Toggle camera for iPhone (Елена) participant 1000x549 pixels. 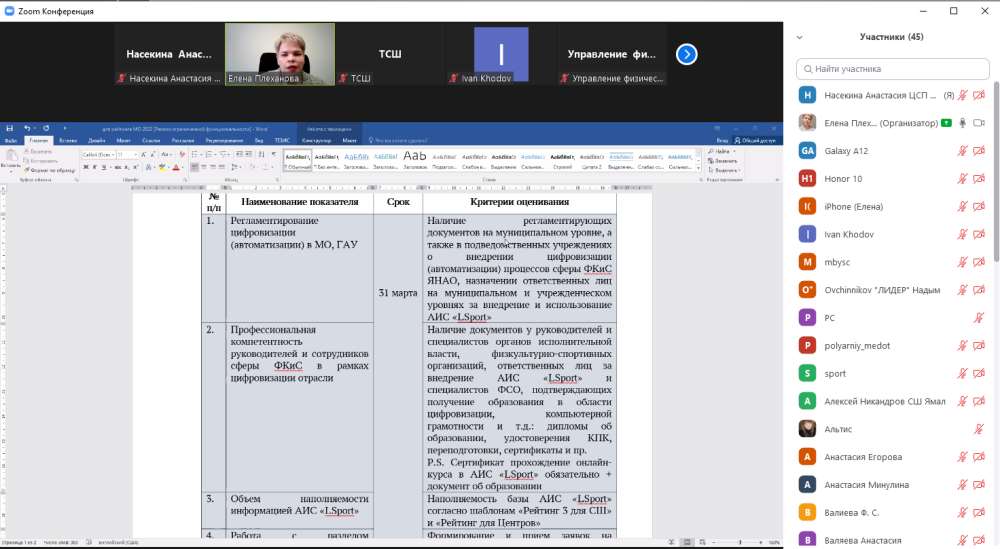click(x=979, y=207)
